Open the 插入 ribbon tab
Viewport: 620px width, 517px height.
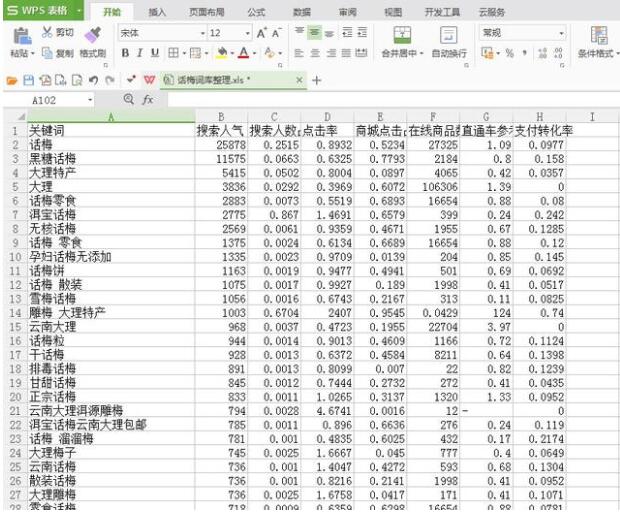coord(157,12)
